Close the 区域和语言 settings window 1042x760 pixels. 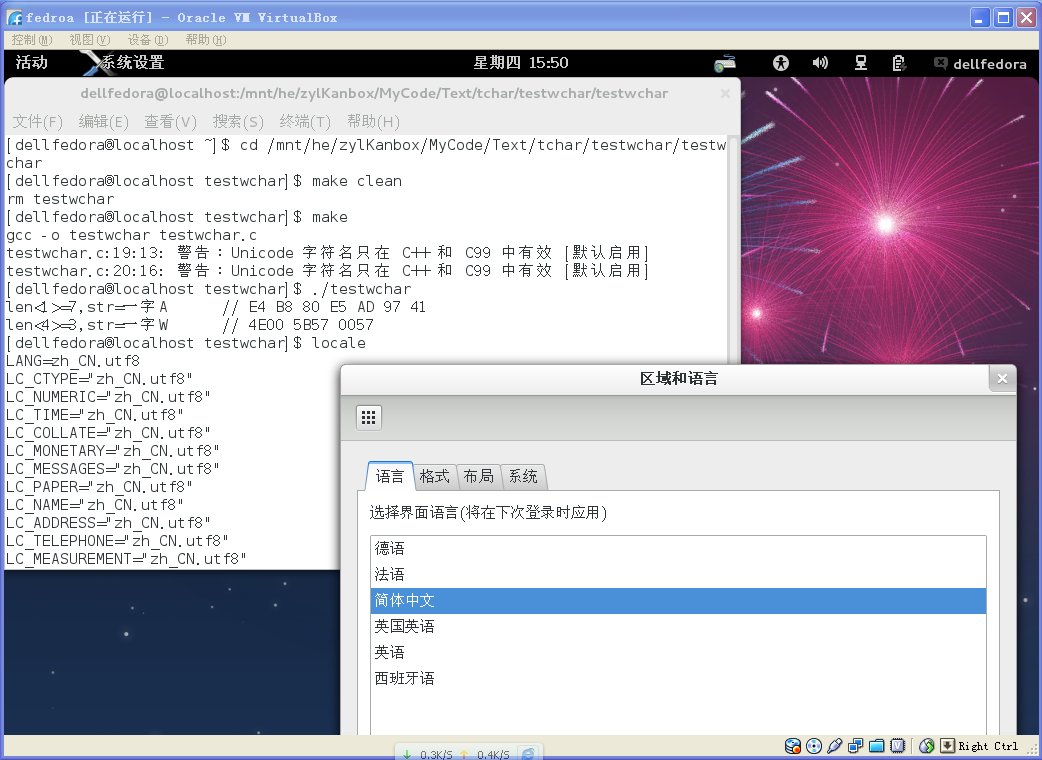[1002, 379]
